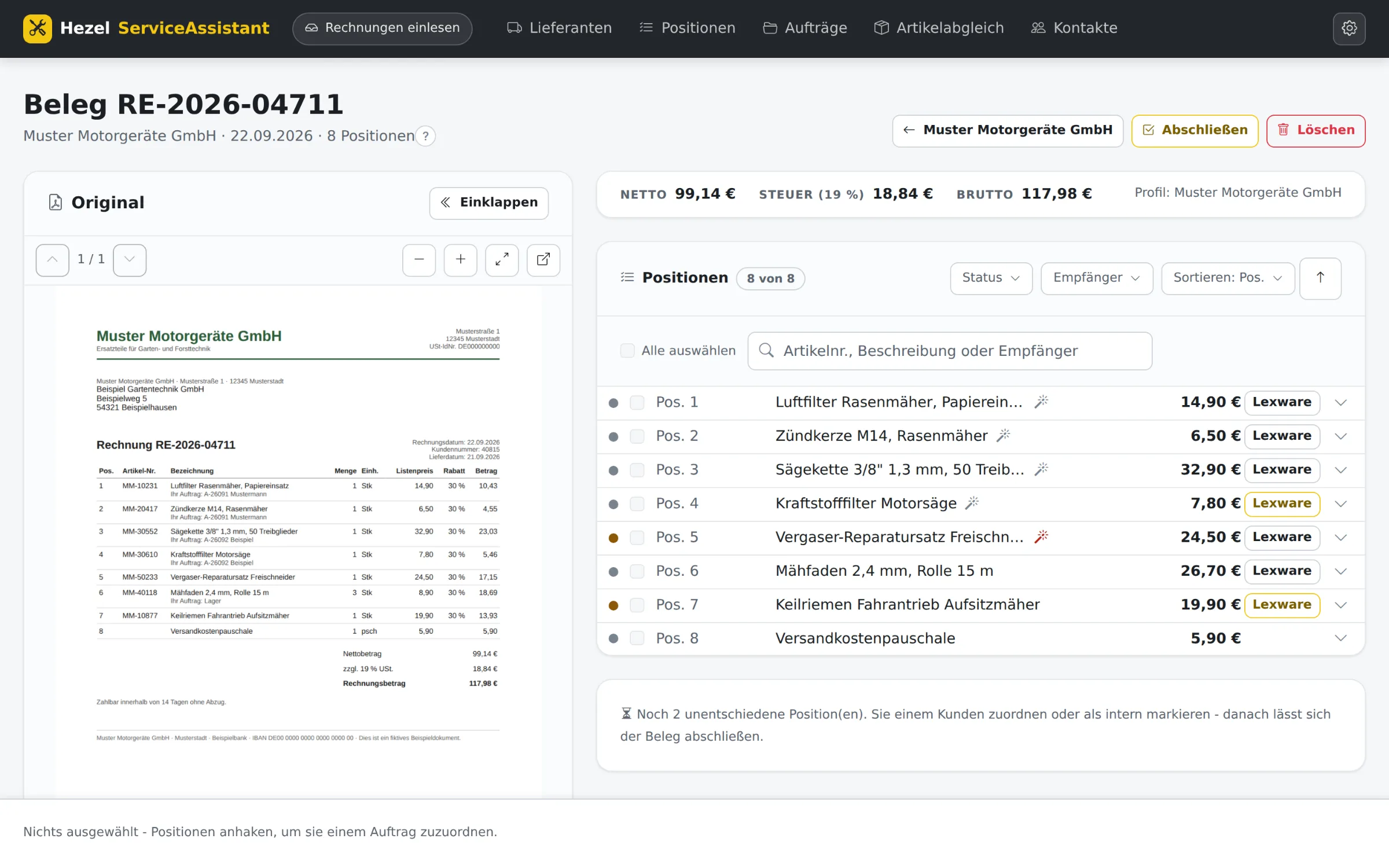Expand the Pos. 6 Mähfaden row chevron

(1341, 571)
